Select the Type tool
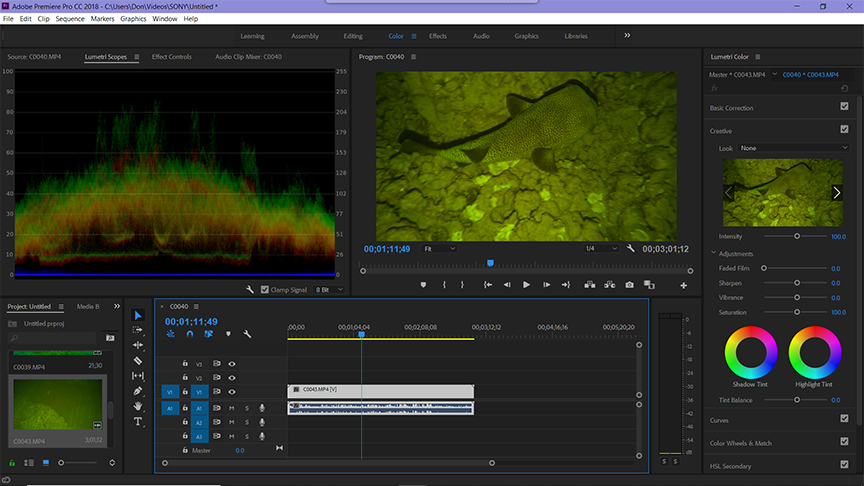Viewport: 864px width, 486px height. [138, 422]
